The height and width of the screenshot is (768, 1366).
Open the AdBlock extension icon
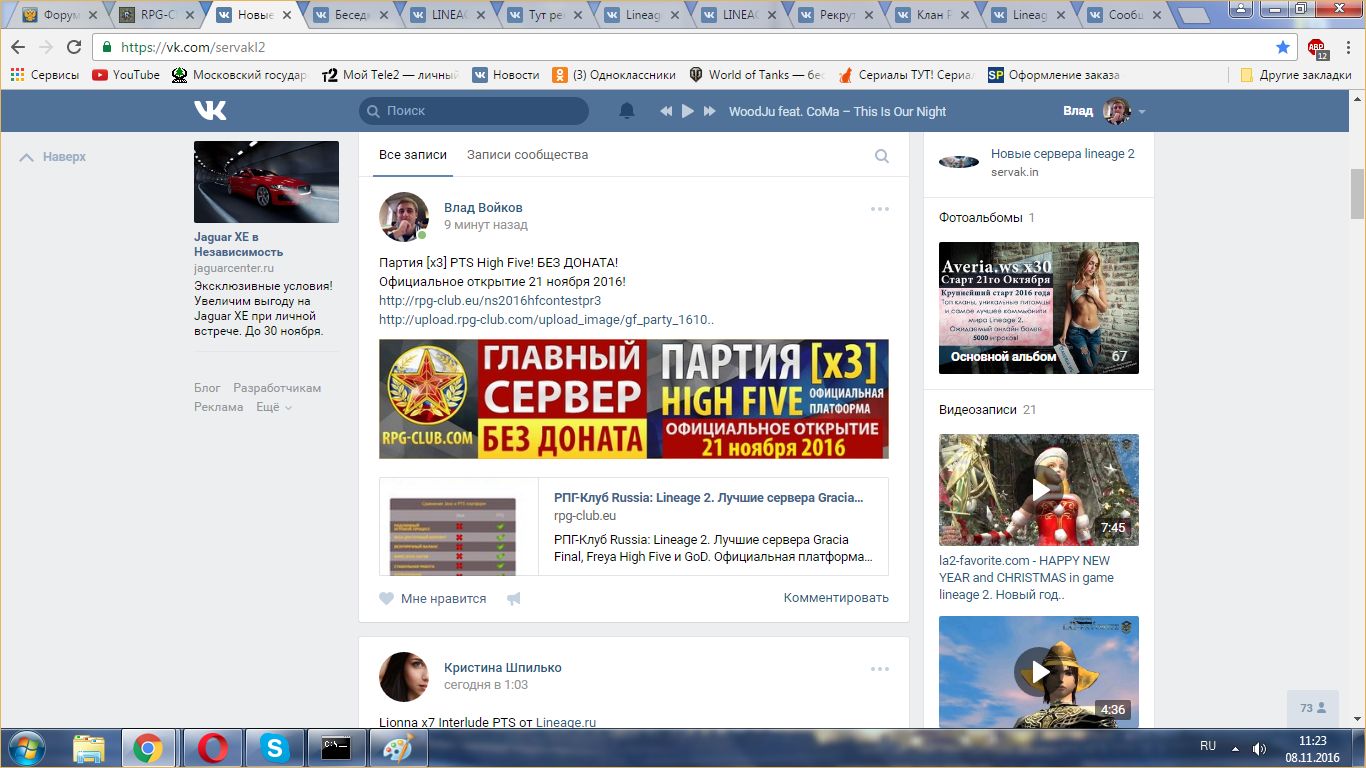[1316, 47]
